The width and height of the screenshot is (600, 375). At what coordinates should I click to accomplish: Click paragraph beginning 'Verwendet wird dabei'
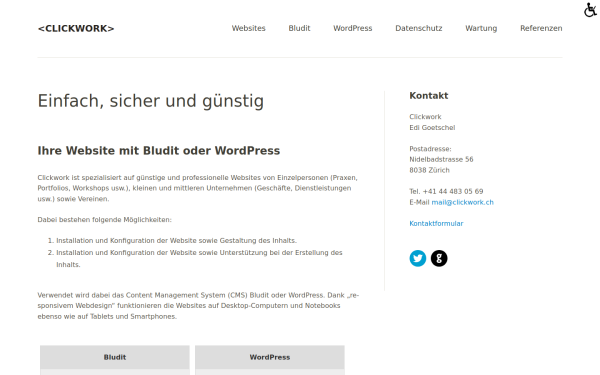pos(198,306)
